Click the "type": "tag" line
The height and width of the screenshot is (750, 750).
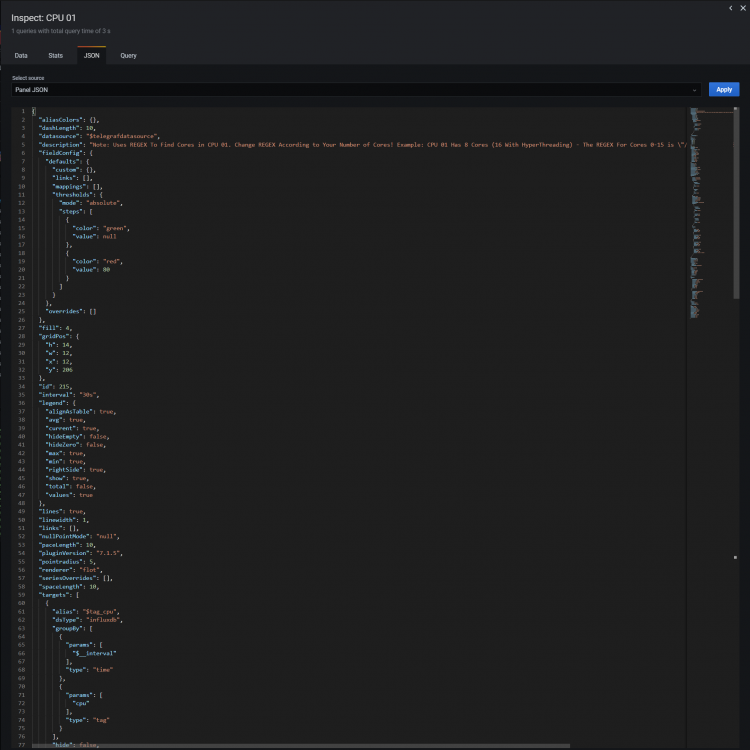point(88,720)
